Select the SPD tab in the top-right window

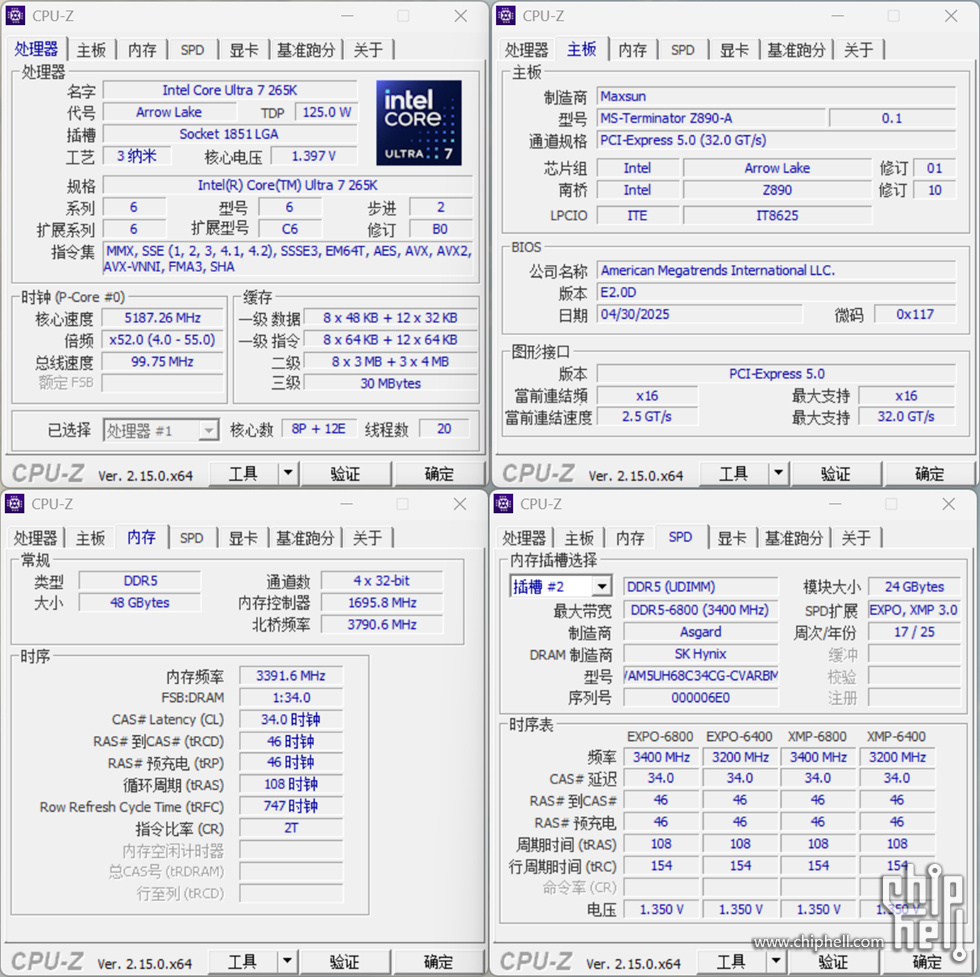[682, 50]
